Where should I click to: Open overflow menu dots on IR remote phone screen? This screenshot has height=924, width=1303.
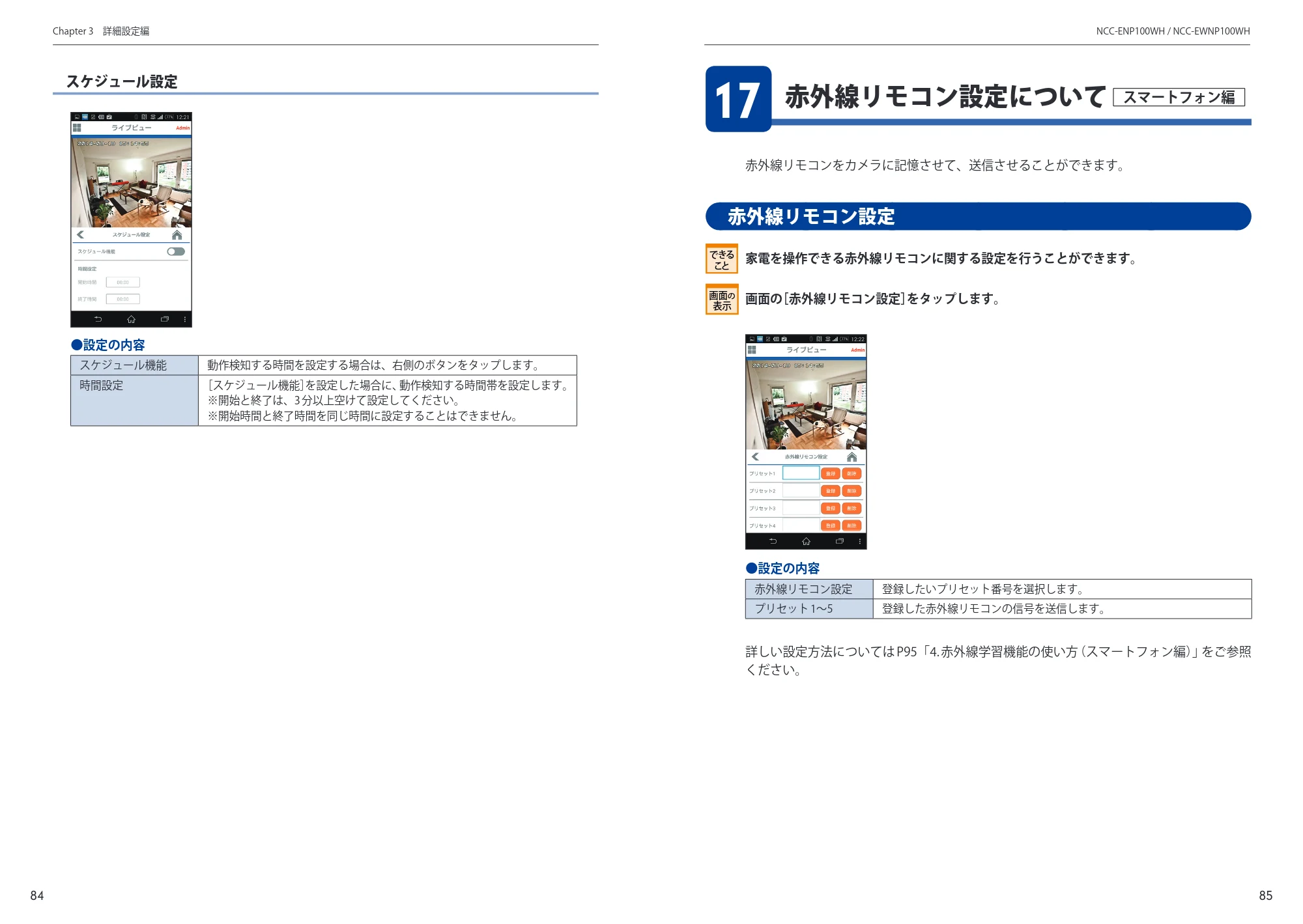(860, 541)
